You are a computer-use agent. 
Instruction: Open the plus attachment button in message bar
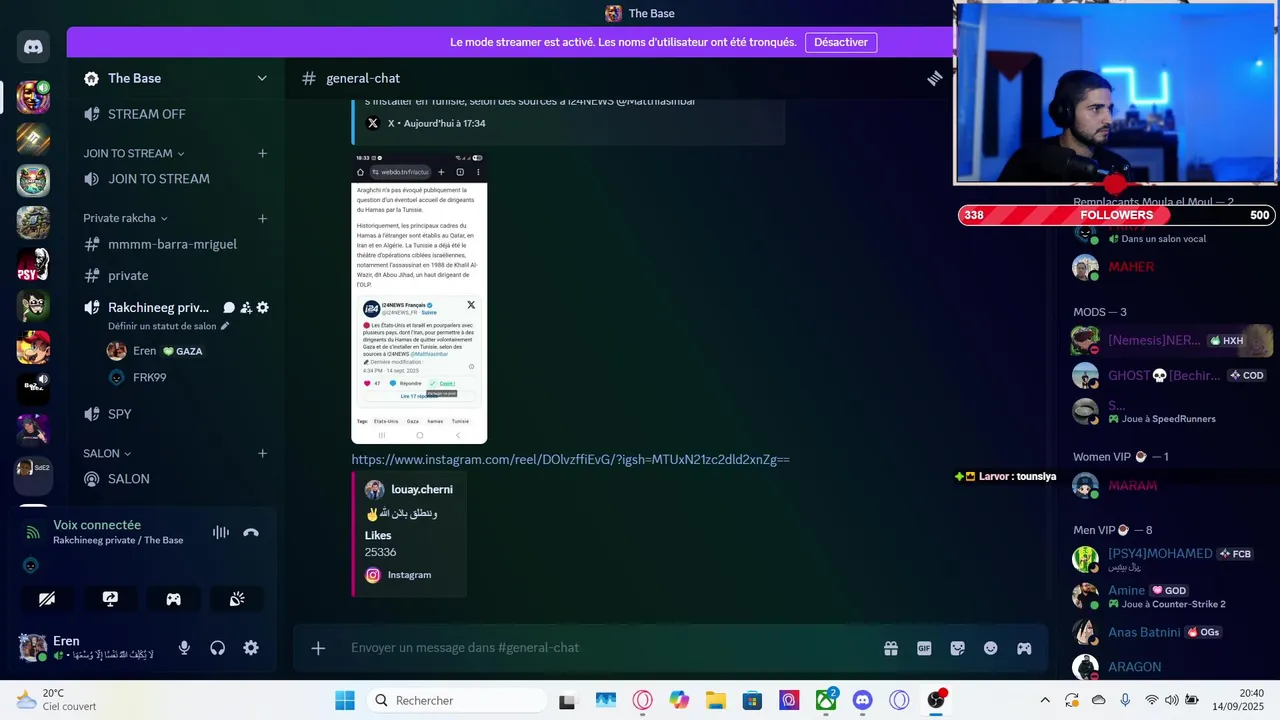click(x=318, y=648)
